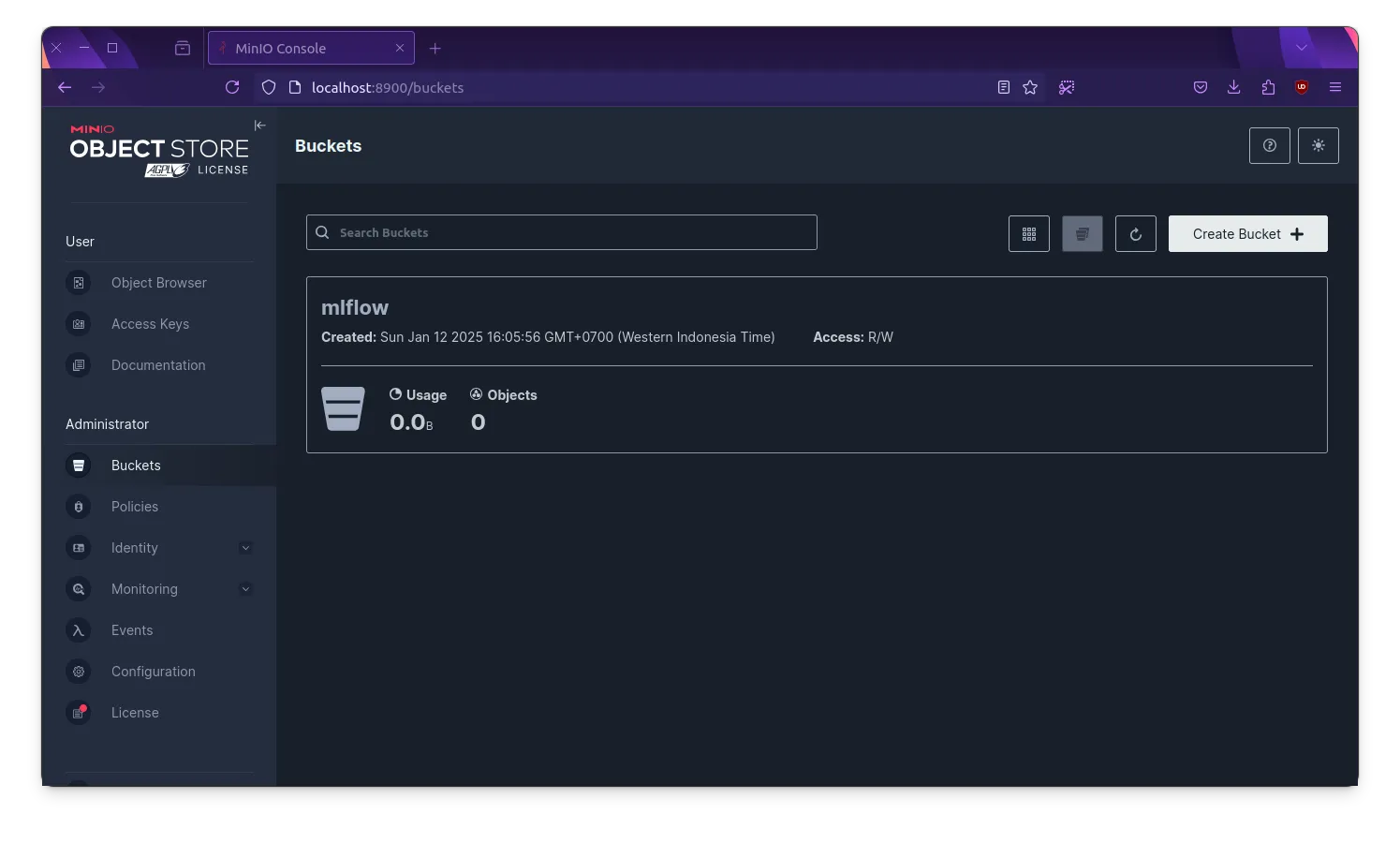1400x843 pixels.
Task: Go back with the browser back arrow
Action: click(x=65, y=87)
